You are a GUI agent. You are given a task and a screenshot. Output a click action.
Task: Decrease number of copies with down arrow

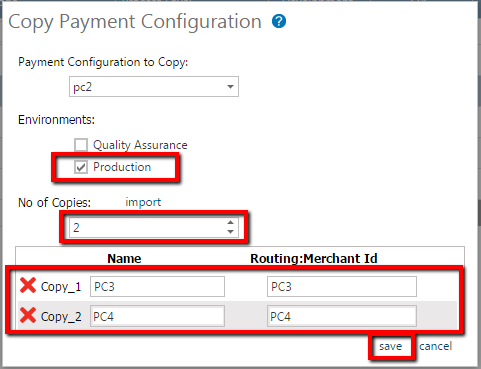(x=230, y=232)
